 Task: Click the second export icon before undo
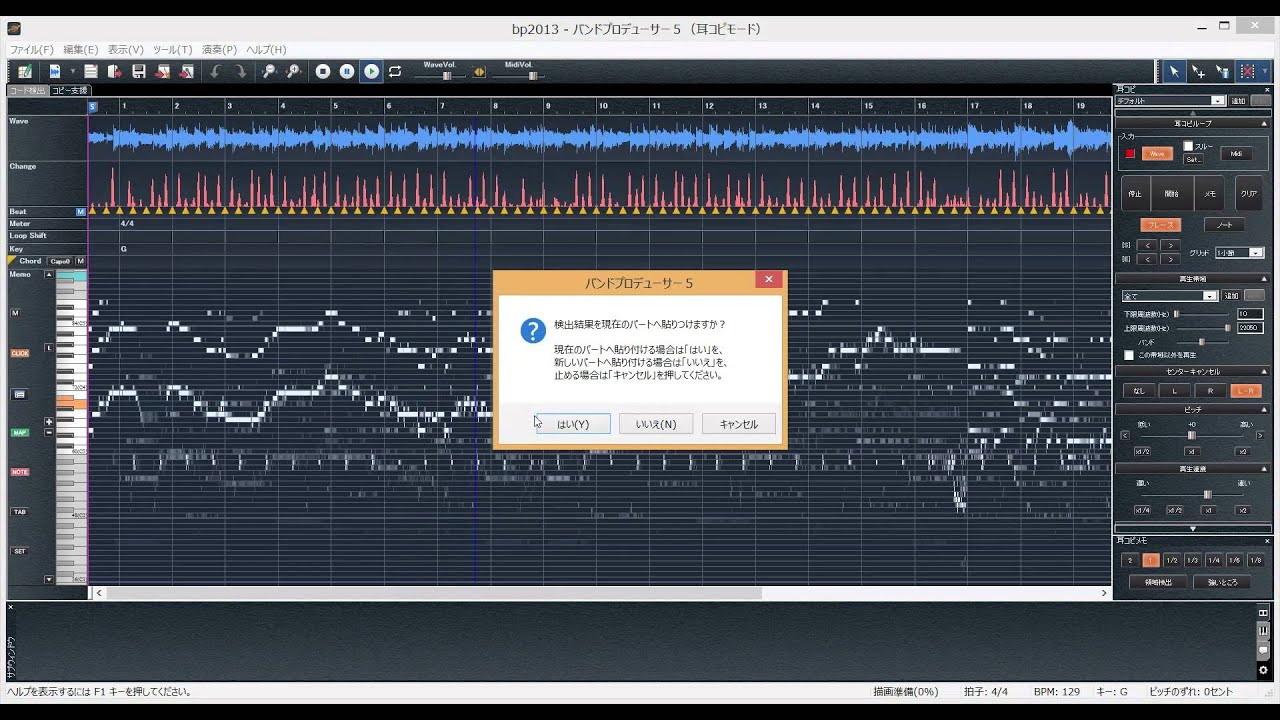tap(187, 71)
